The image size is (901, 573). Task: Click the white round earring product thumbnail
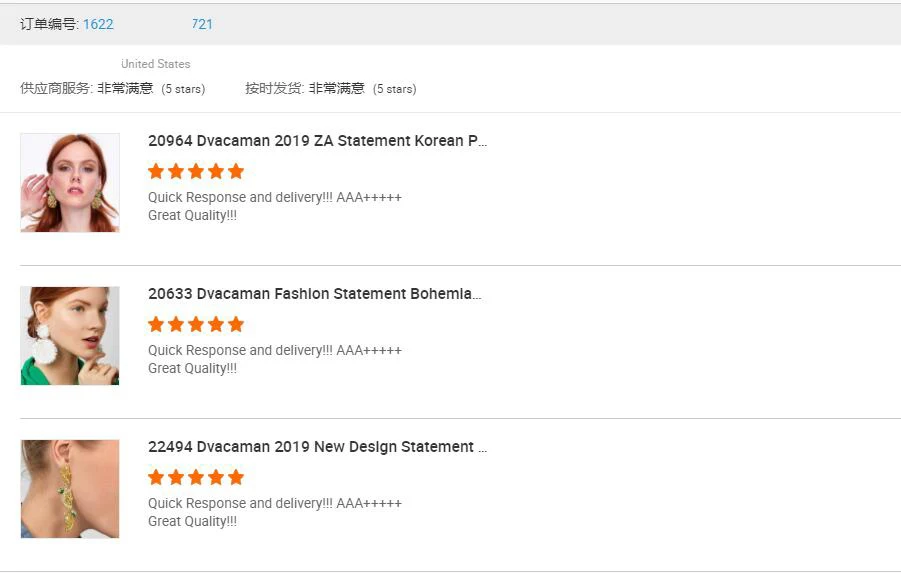coord(70,336)
